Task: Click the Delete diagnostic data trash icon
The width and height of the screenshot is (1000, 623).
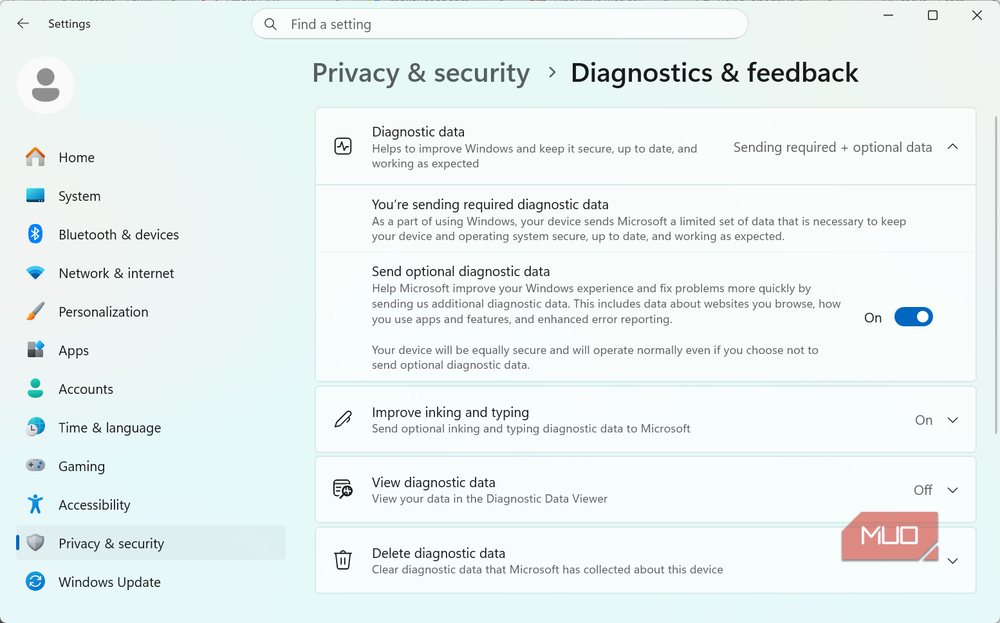Action: pos(343,560)
